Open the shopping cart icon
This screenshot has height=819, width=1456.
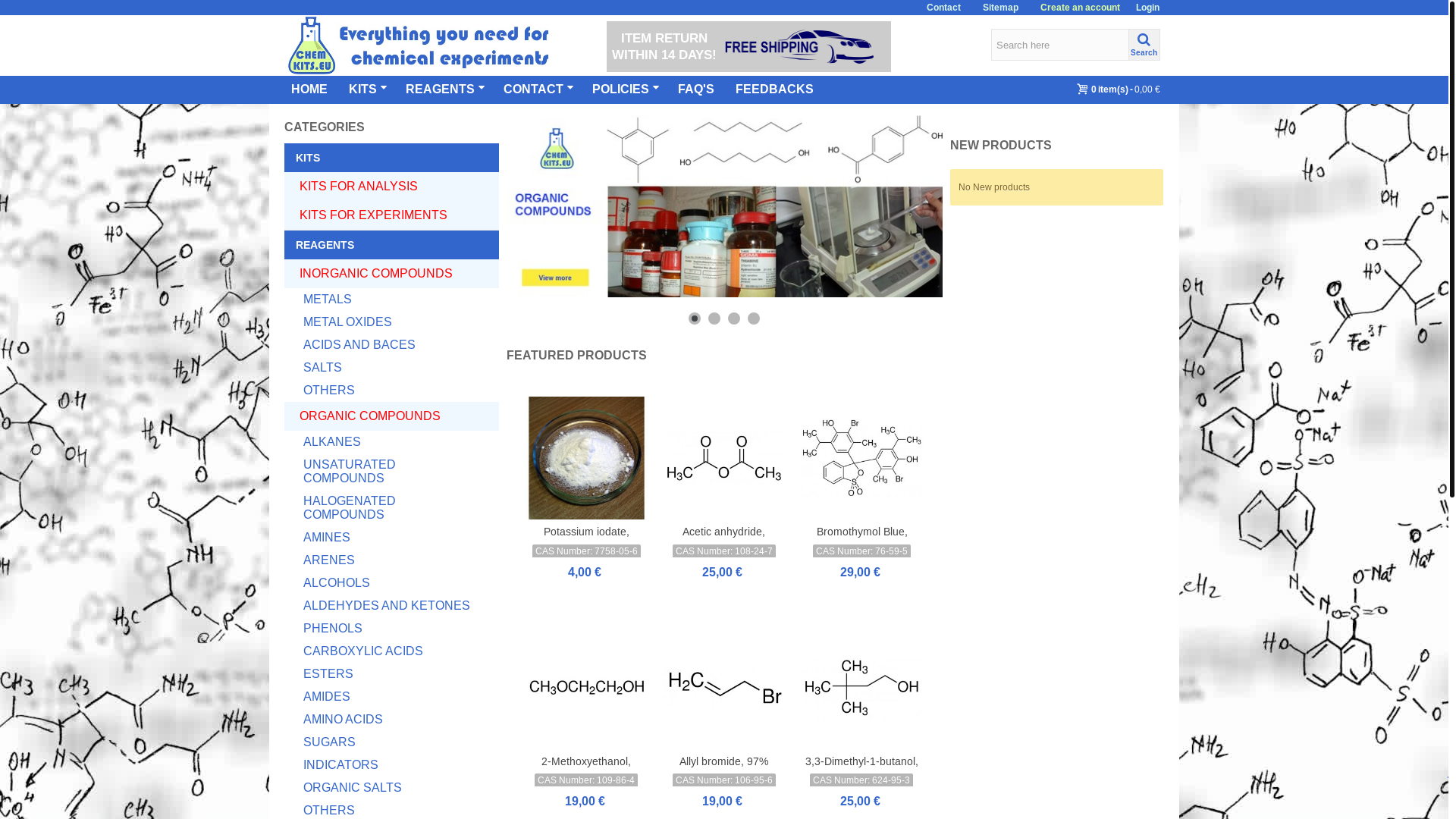click(x=1082, y=89)
